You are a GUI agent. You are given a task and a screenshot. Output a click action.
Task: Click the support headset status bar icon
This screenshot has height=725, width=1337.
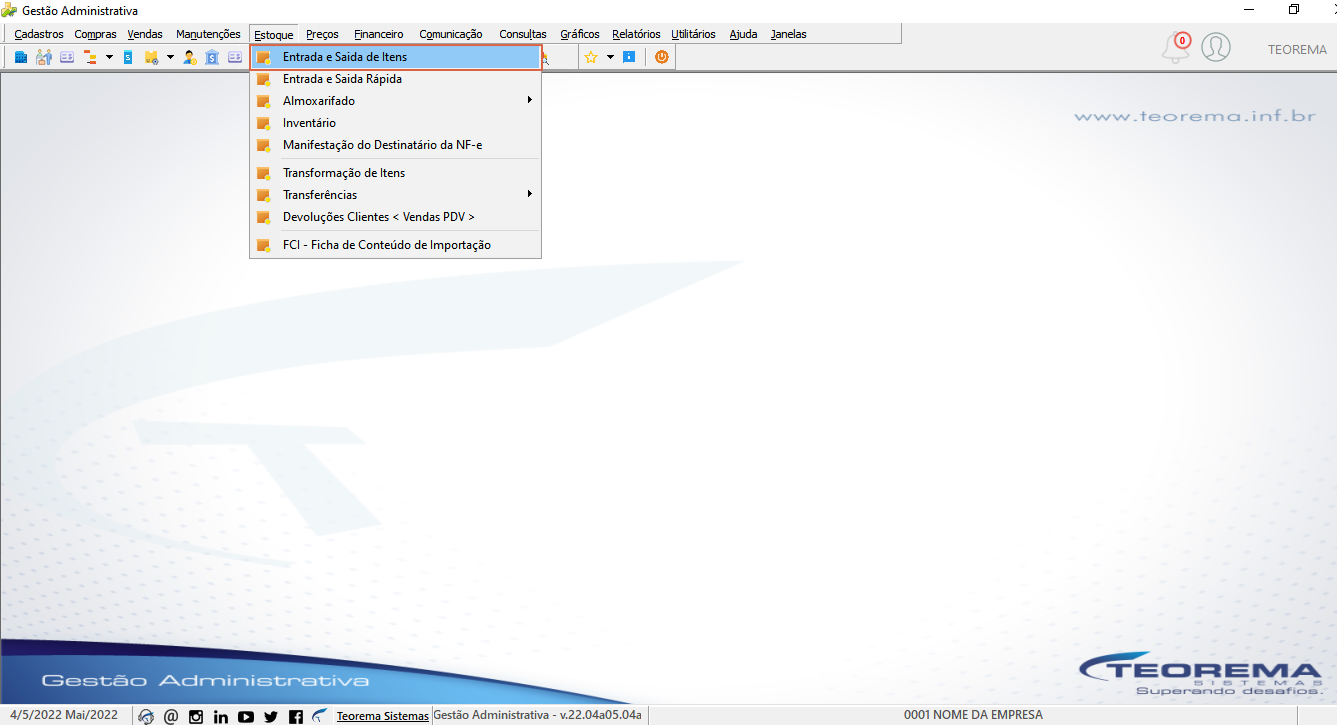(147, 716)
